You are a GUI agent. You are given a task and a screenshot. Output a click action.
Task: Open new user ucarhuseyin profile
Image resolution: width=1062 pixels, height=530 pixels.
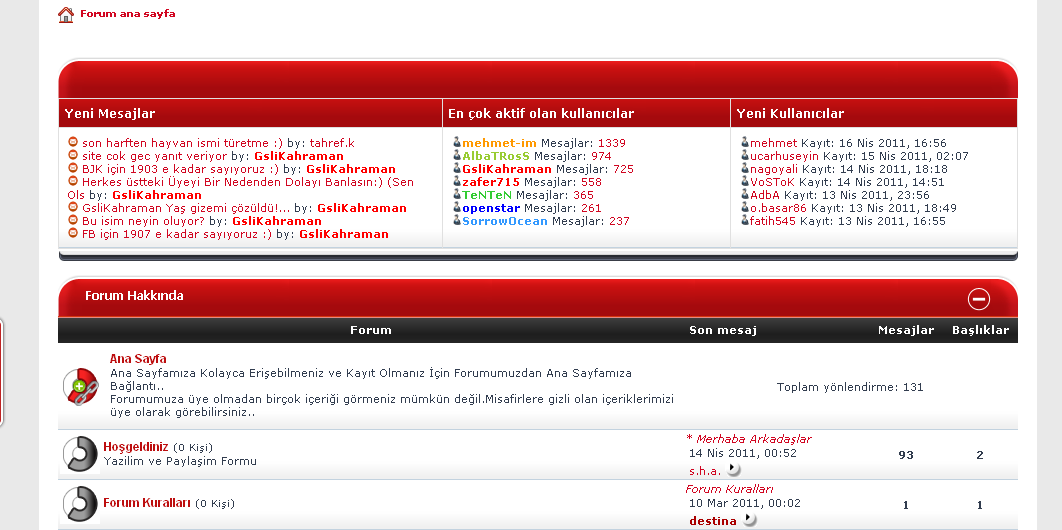click(785, 156)
